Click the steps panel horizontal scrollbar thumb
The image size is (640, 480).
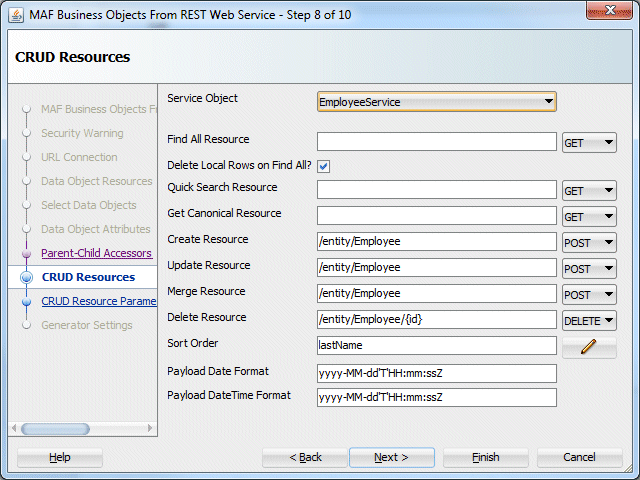click(55, 429)
